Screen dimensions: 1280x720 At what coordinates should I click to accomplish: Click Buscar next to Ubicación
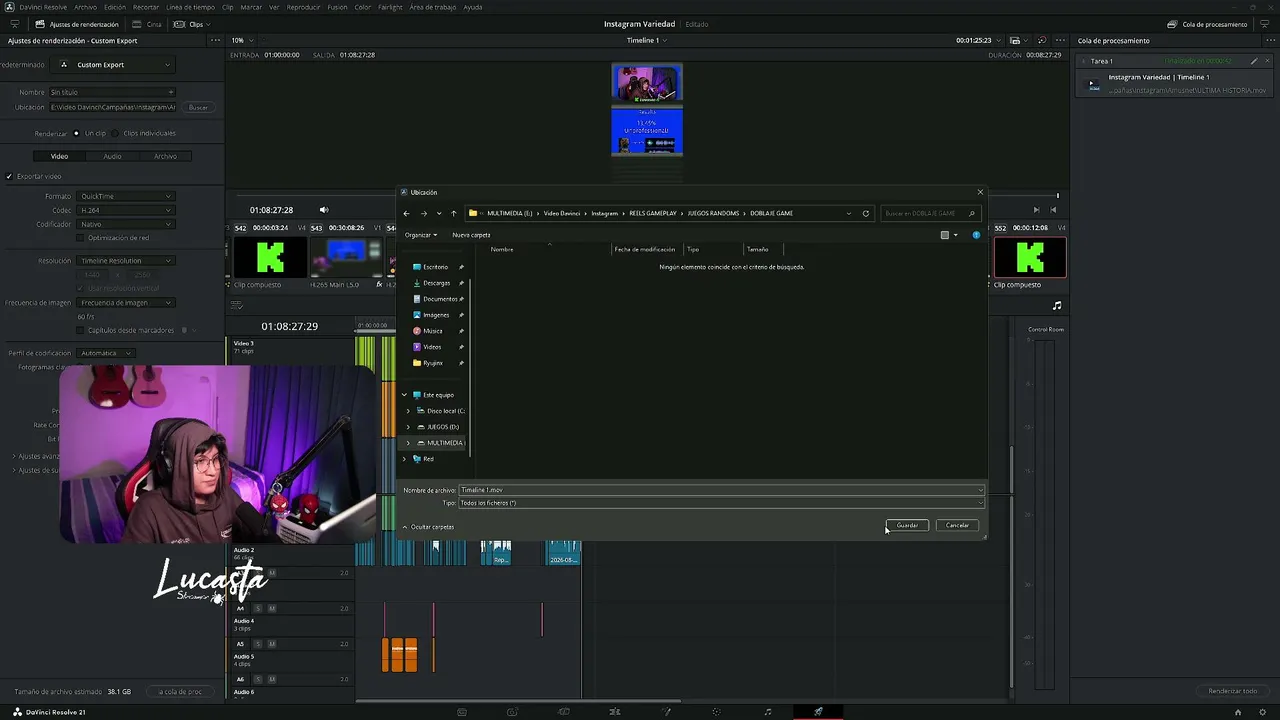click(x=198, y=107)
